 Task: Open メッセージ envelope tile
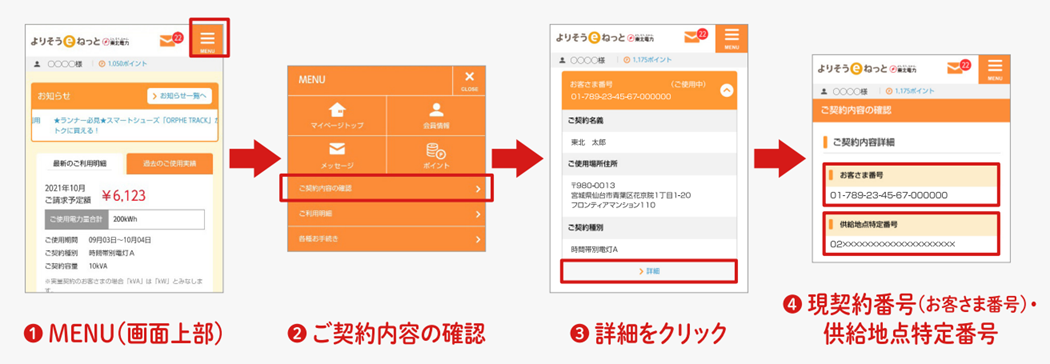pyautogui.click(x=338, y=156)
